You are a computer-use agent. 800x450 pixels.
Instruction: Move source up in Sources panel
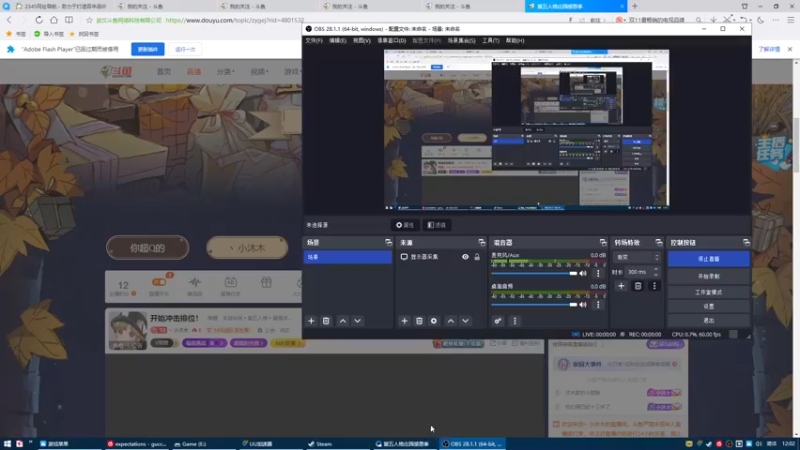click(451, 321)
